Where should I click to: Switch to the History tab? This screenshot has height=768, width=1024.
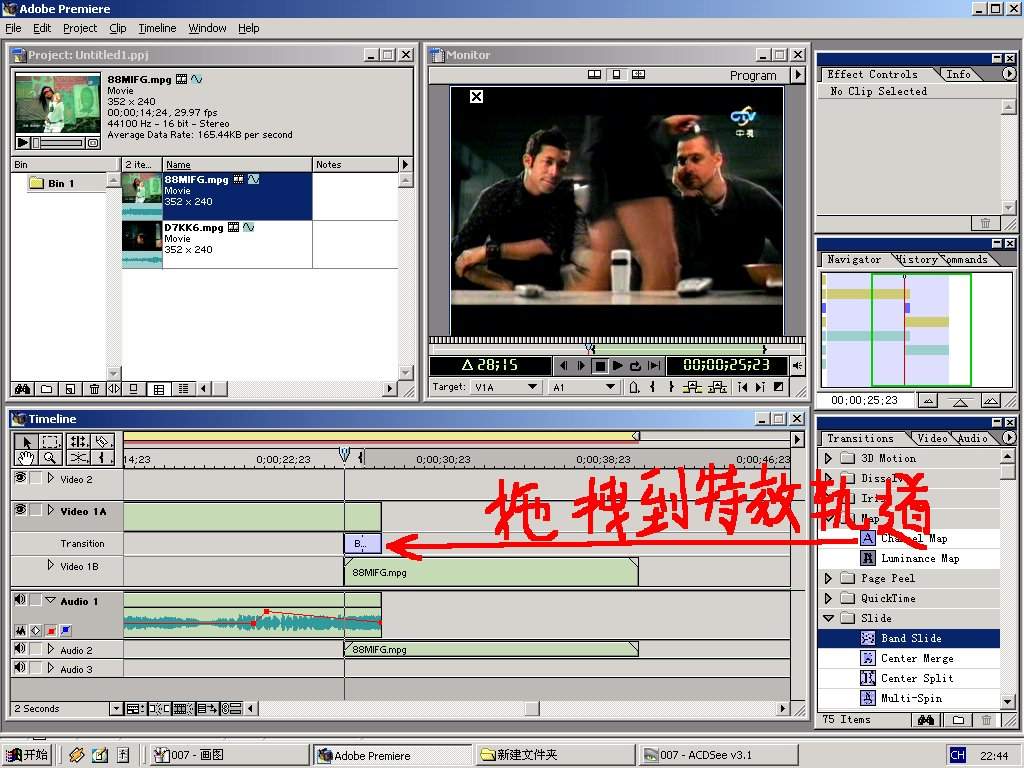[918, 259]
